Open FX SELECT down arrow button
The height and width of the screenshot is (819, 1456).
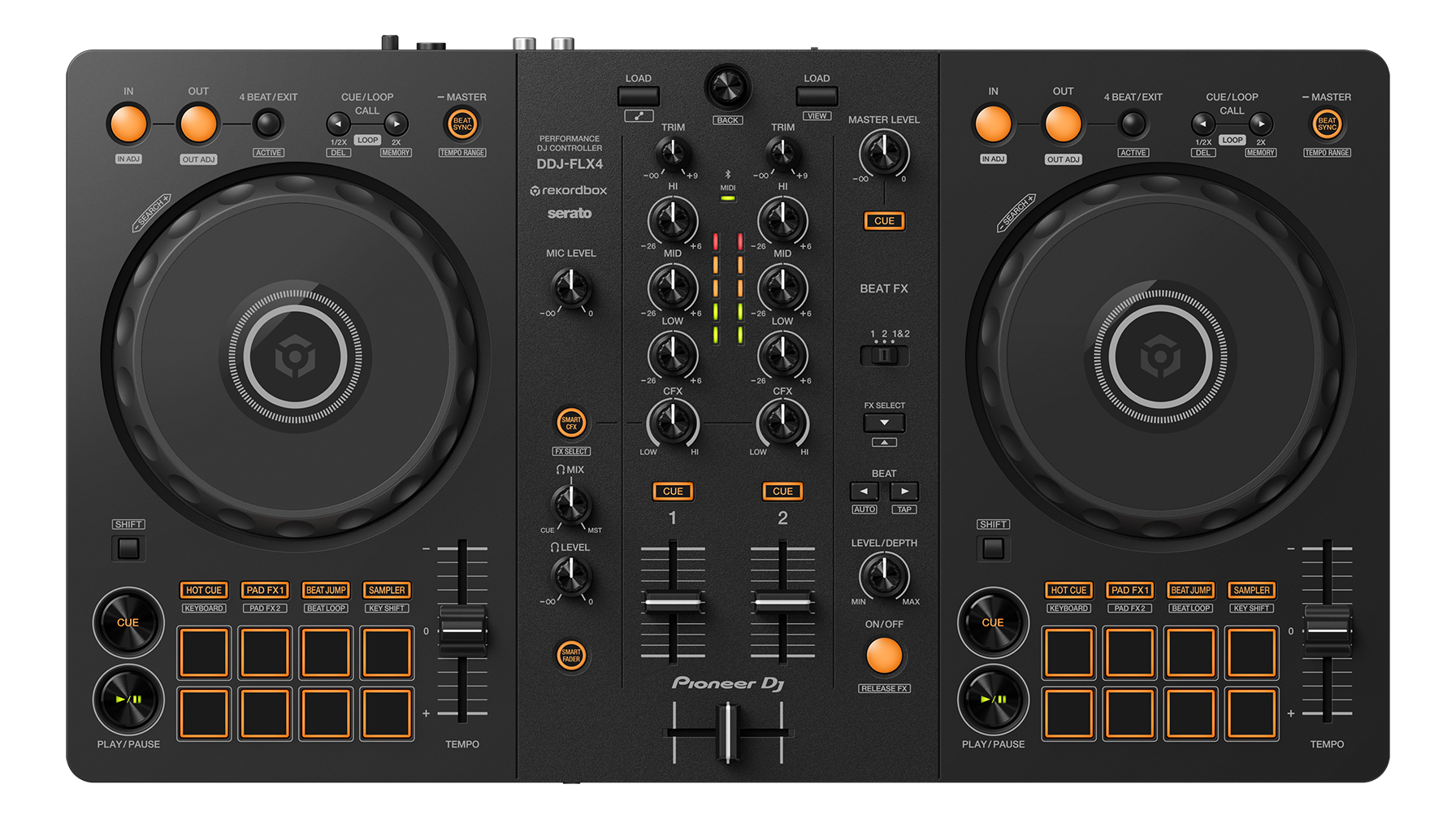pos(884,422)
